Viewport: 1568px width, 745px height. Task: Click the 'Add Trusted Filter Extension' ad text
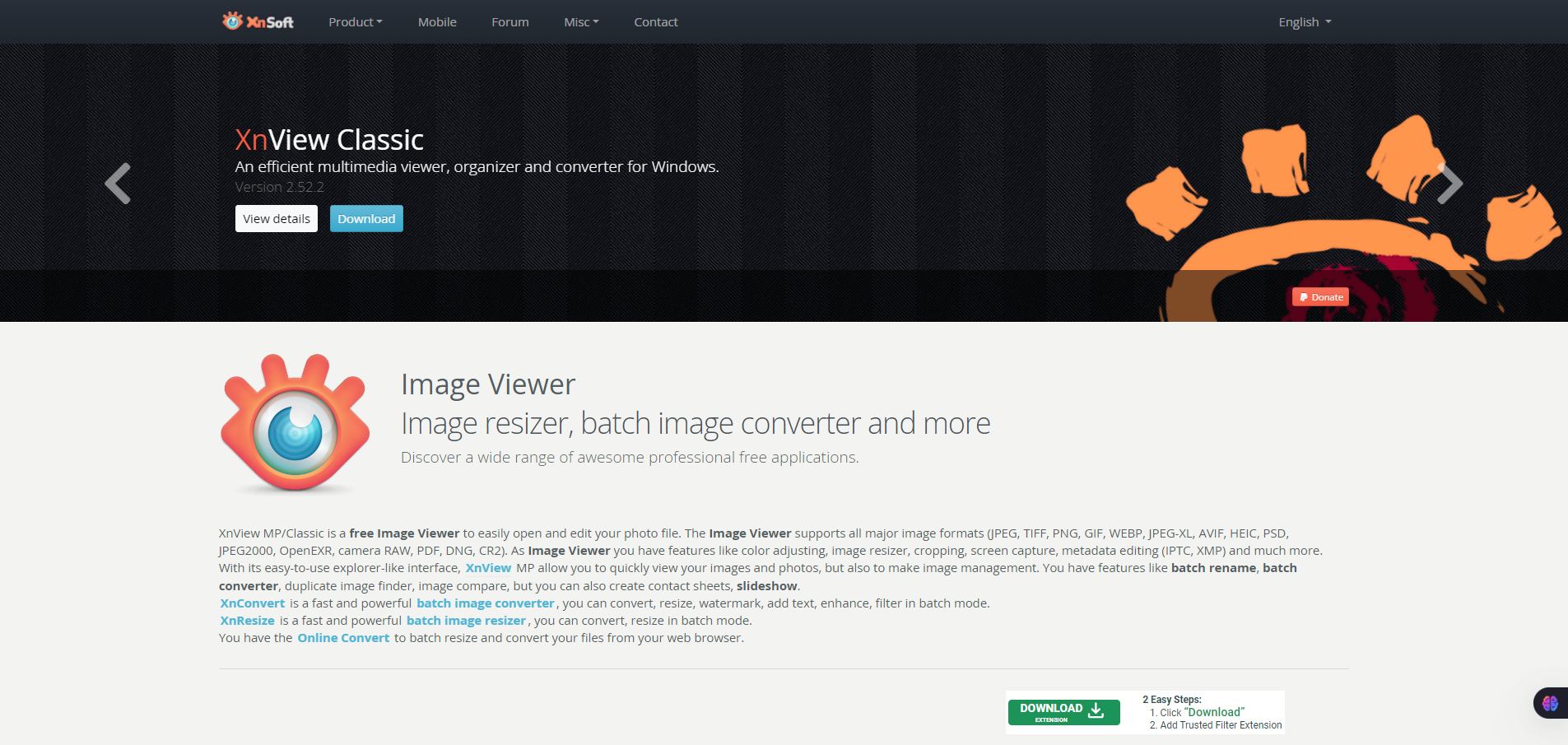pos(1221,725)
